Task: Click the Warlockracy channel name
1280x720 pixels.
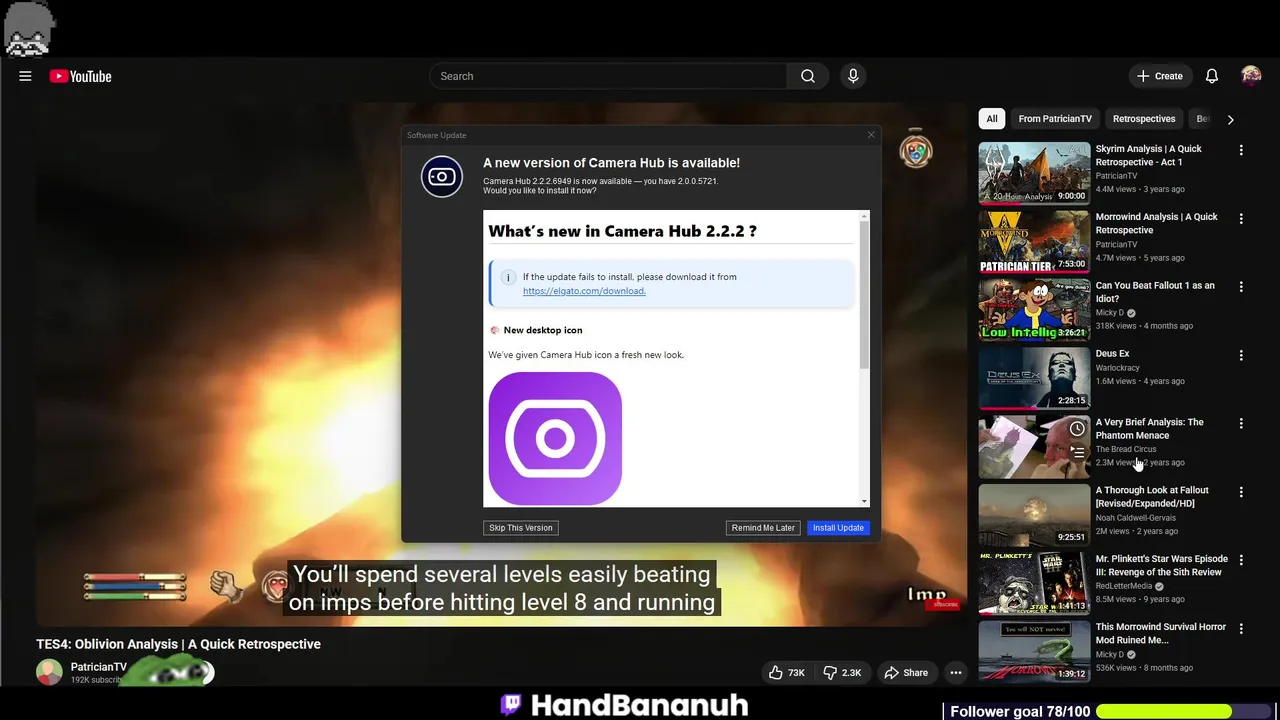Action: [x=1118, y=368]
